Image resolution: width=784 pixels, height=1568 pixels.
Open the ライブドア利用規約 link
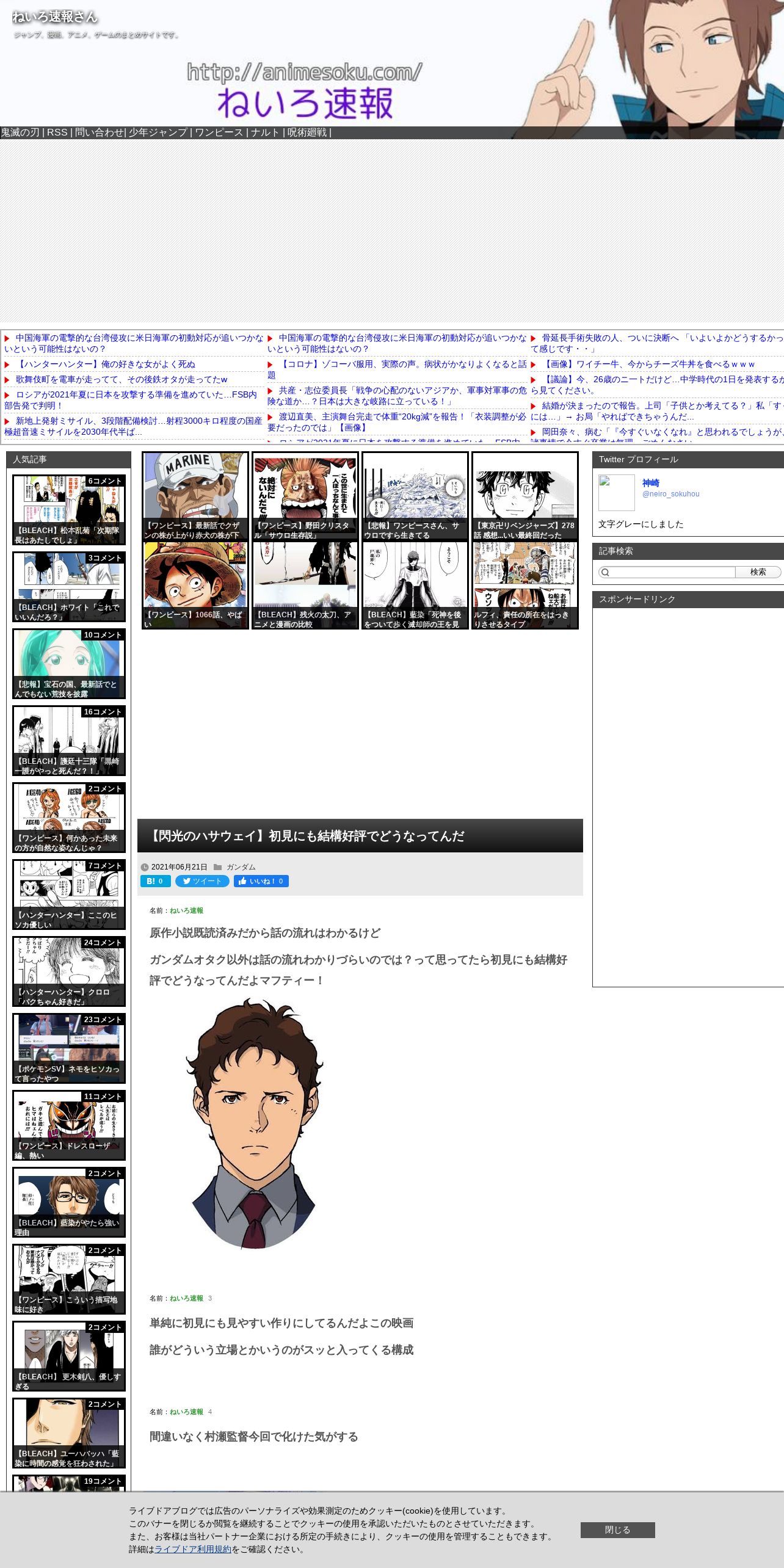193,1549
